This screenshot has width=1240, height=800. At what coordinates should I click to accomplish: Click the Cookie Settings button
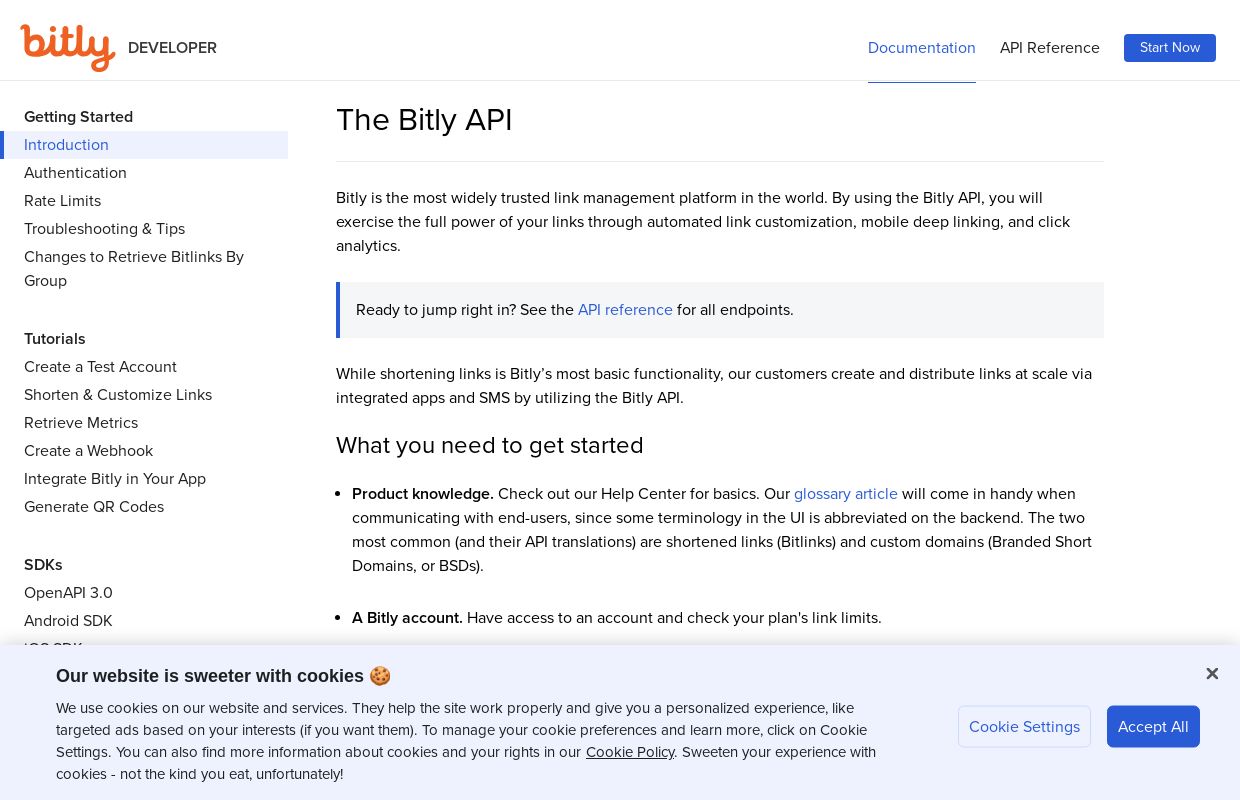(x=1024, y=727)
